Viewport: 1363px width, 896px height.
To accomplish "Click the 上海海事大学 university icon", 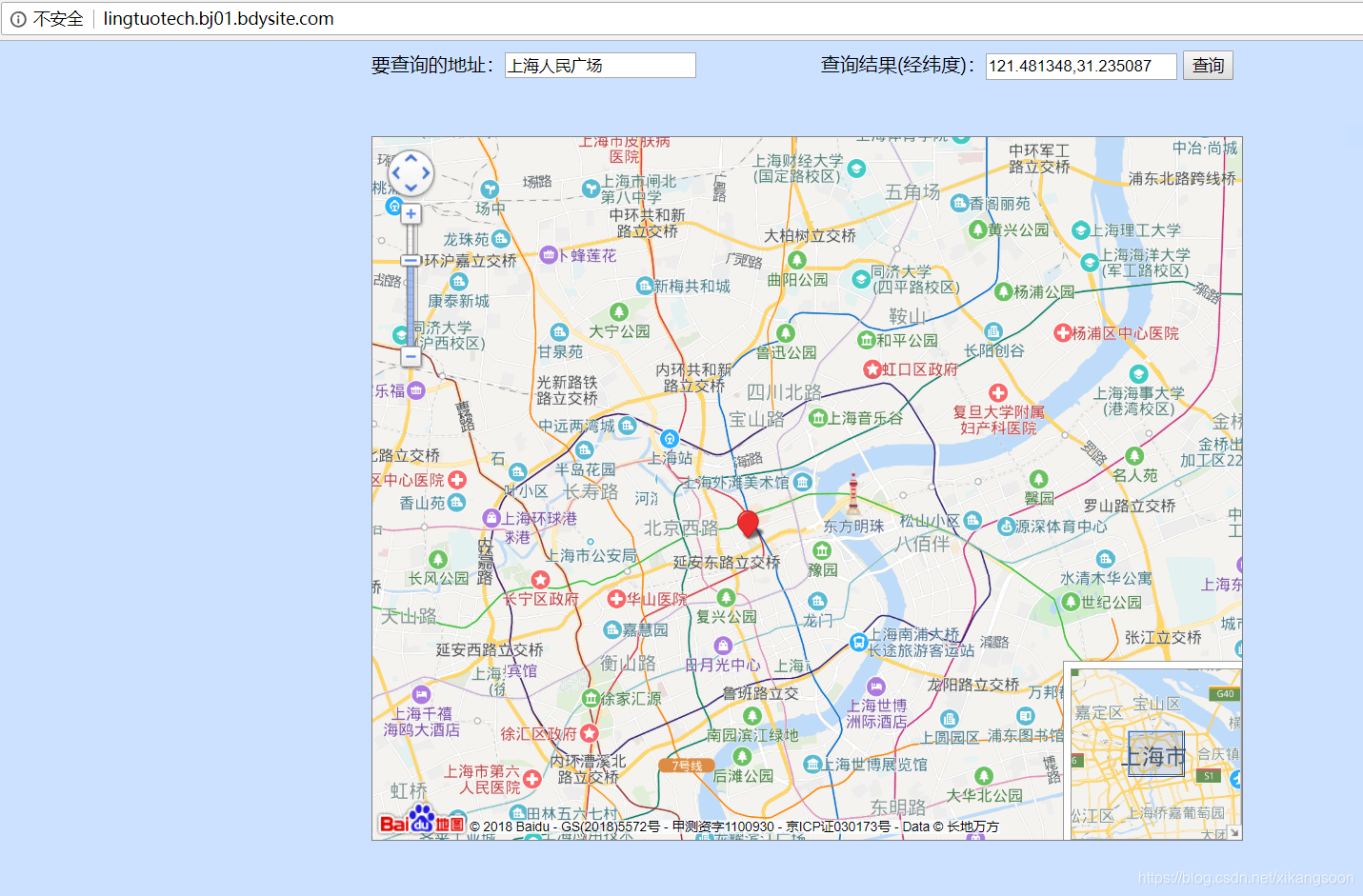I will coord(1138,374).
